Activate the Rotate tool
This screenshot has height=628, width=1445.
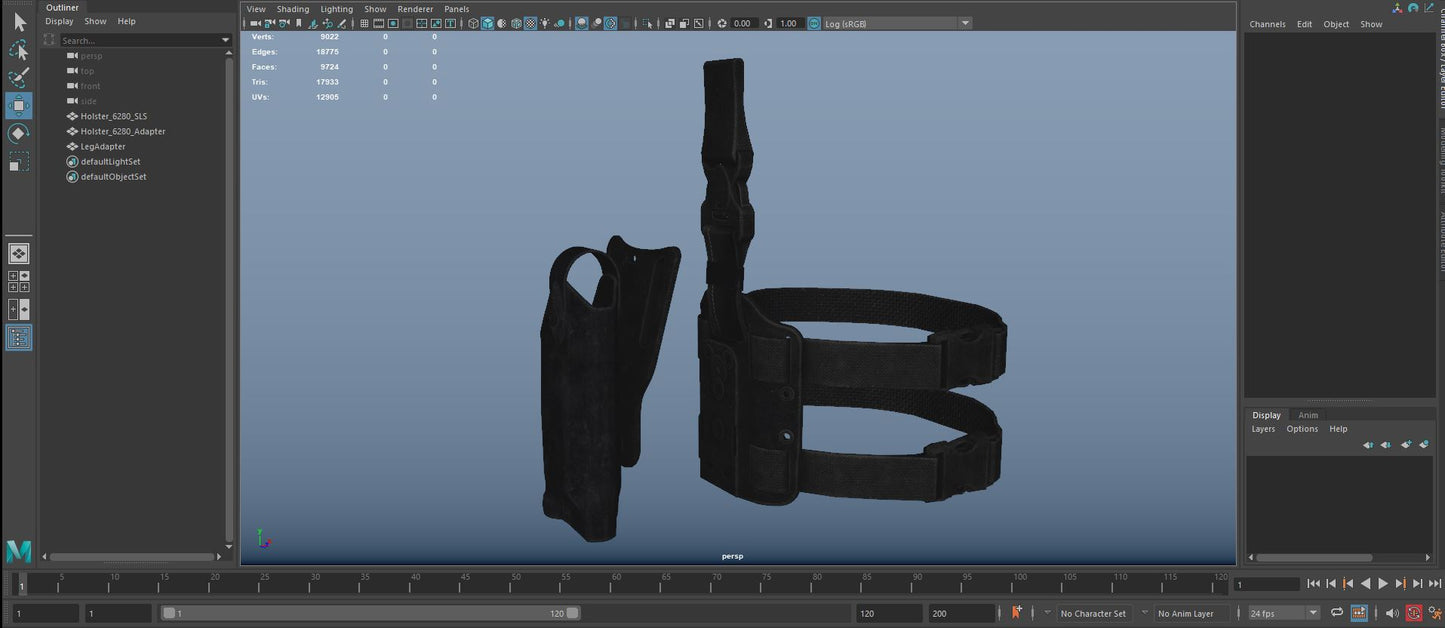click(18, 134)
